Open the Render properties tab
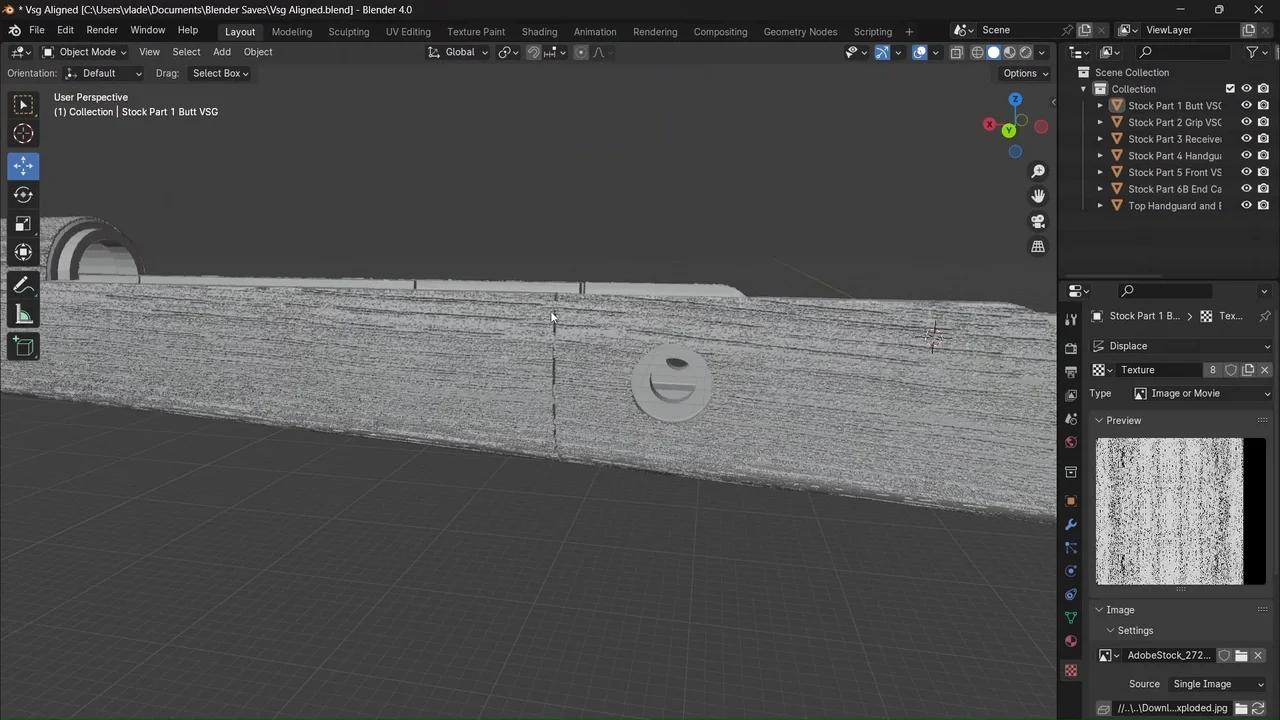1280x720 pixels. tap(1071, 344)
